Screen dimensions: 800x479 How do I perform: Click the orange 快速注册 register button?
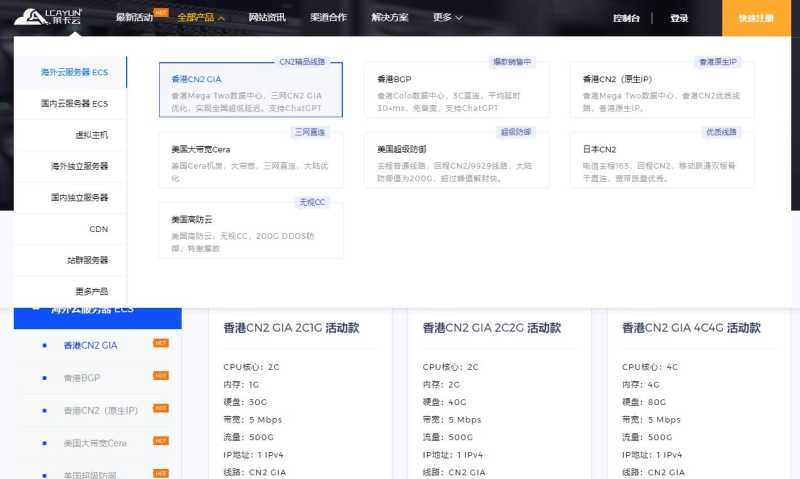[x=756, y=18]
